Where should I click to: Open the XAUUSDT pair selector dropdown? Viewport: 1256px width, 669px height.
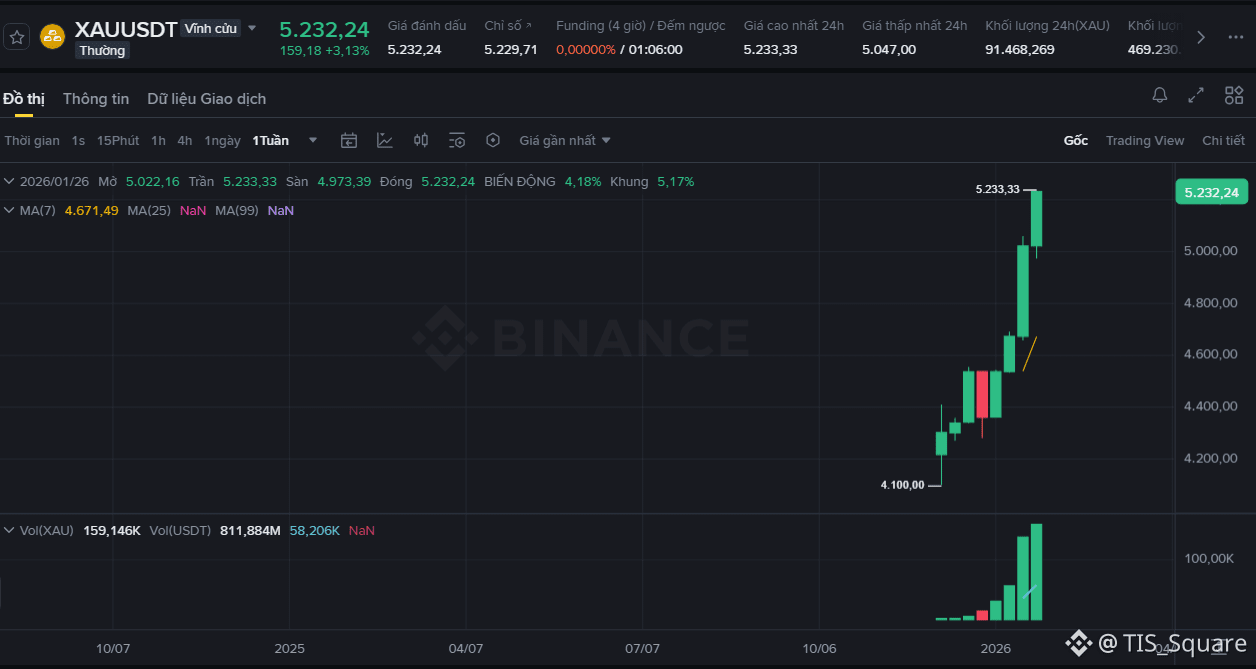coord(252,28)
